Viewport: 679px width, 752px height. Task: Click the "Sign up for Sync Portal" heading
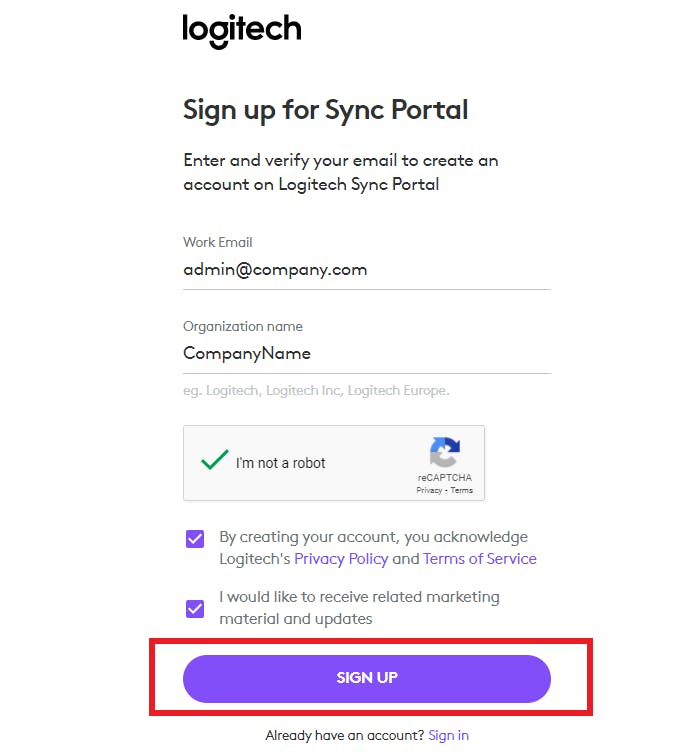(x=325, y=109)
